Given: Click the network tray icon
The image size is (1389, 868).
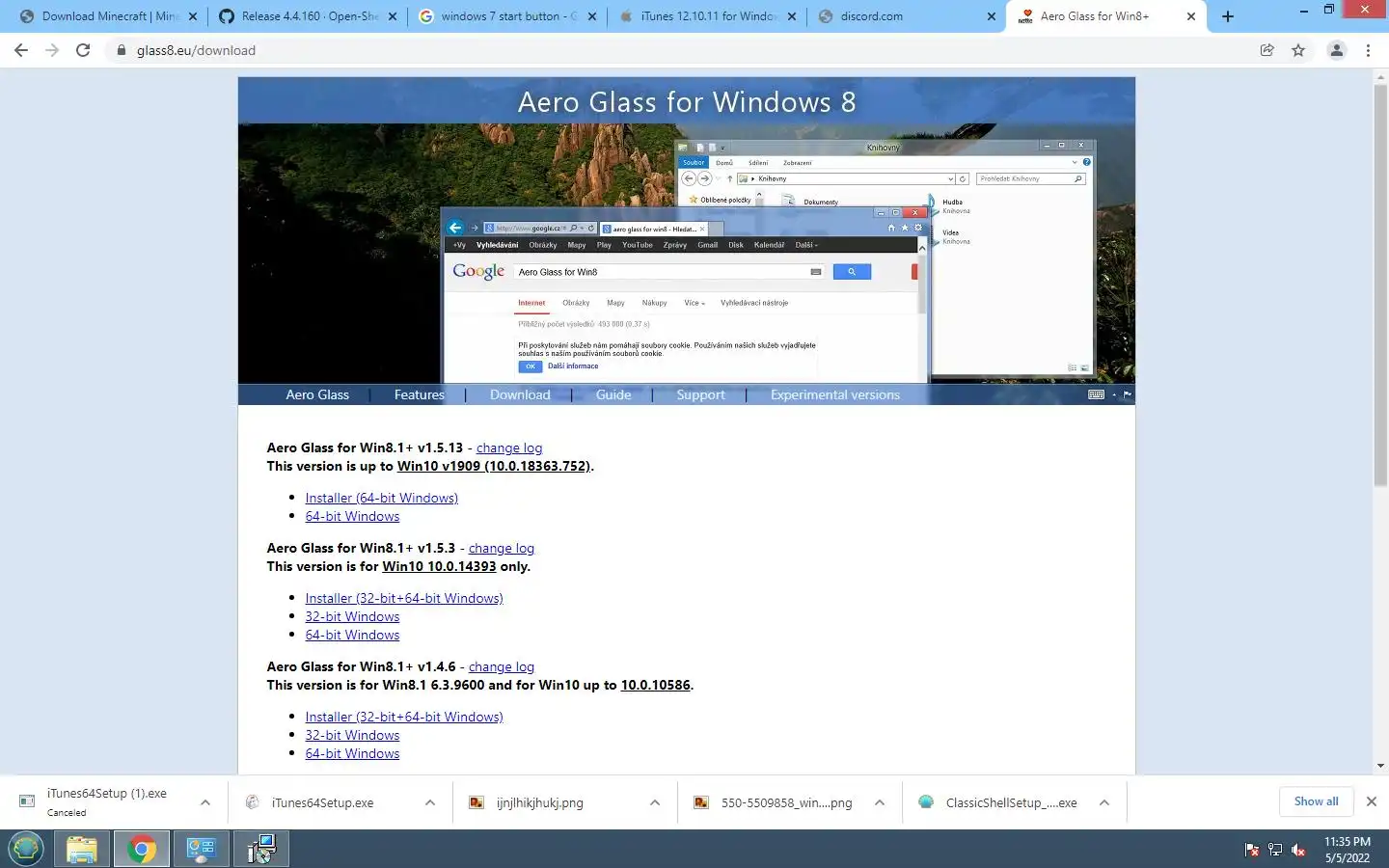Looking at the screenshot, I should tap(1275, 850).
